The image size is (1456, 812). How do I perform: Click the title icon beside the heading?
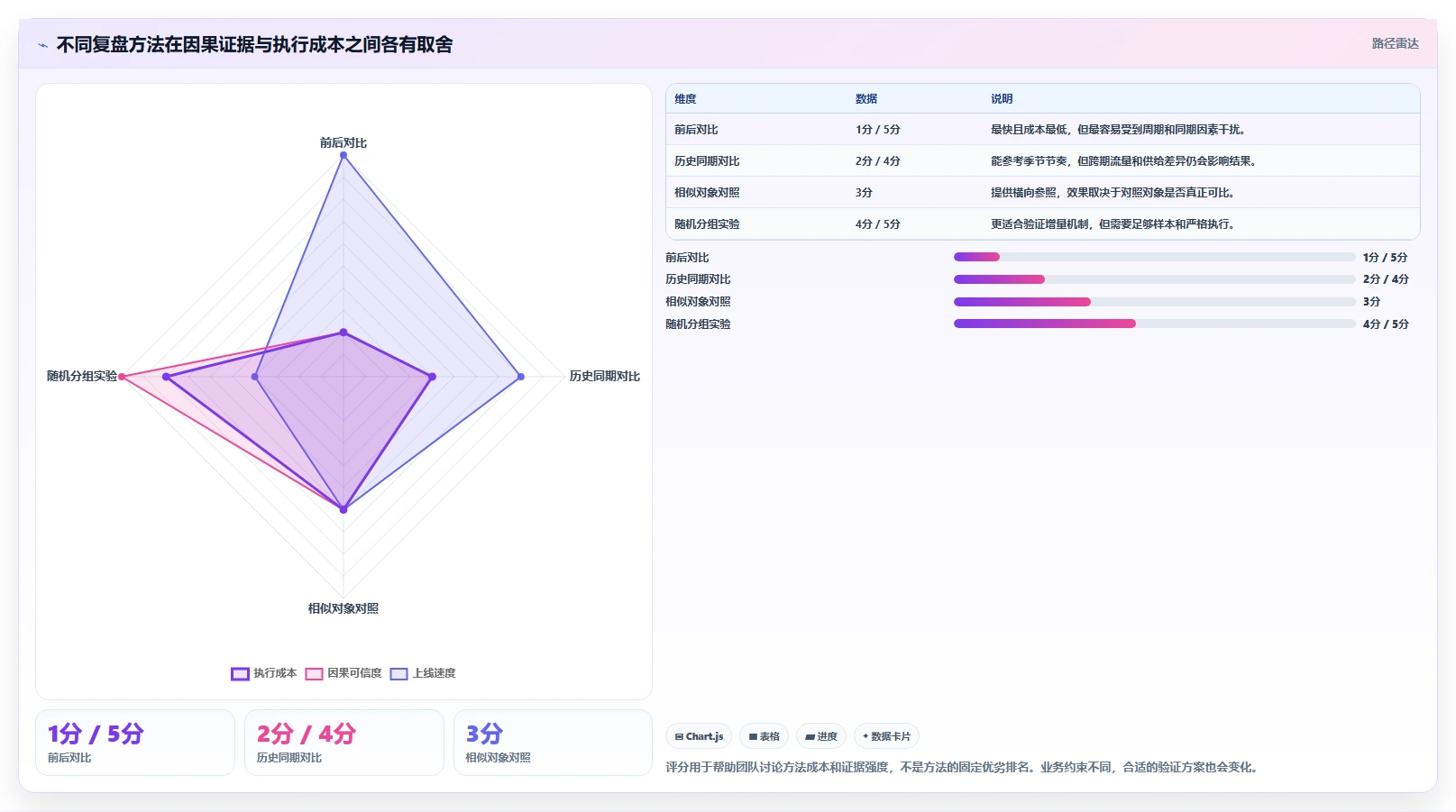(42, 45)
